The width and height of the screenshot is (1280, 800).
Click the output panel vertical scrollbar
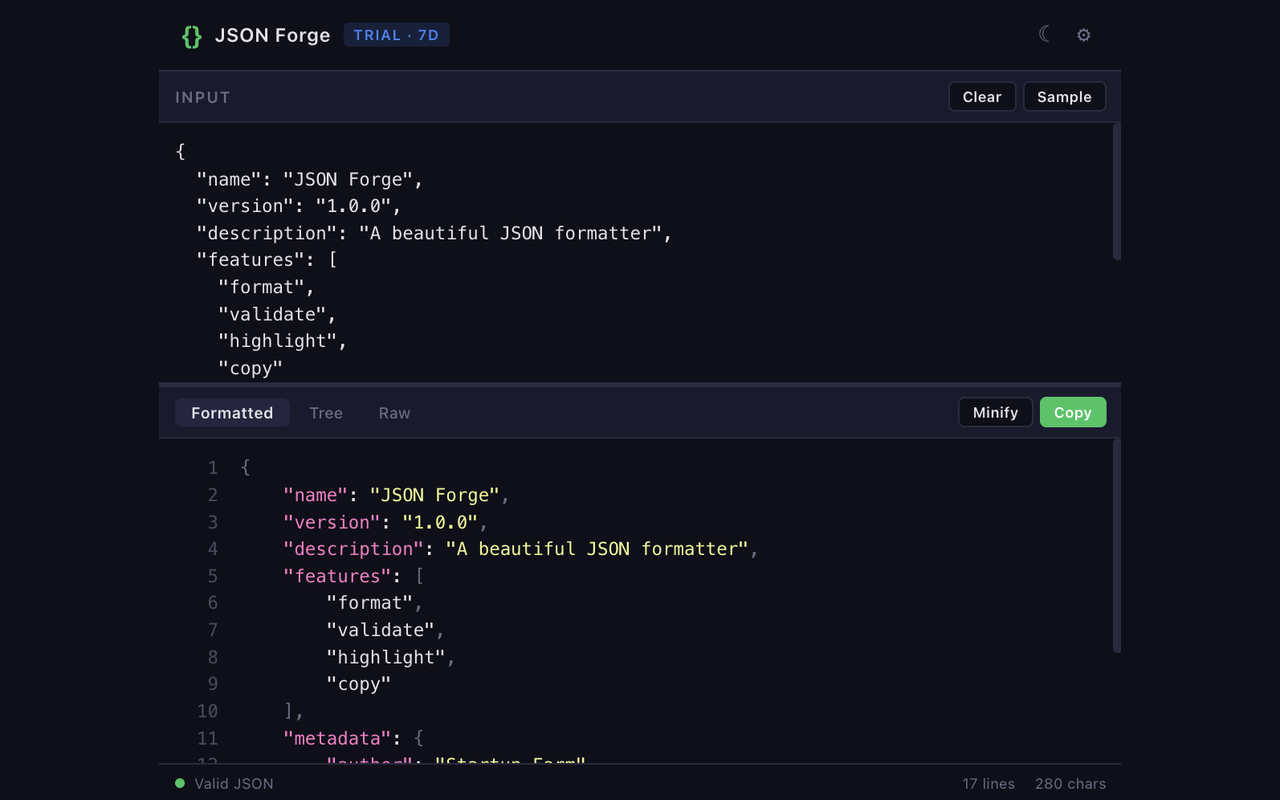coord(1117,546)
